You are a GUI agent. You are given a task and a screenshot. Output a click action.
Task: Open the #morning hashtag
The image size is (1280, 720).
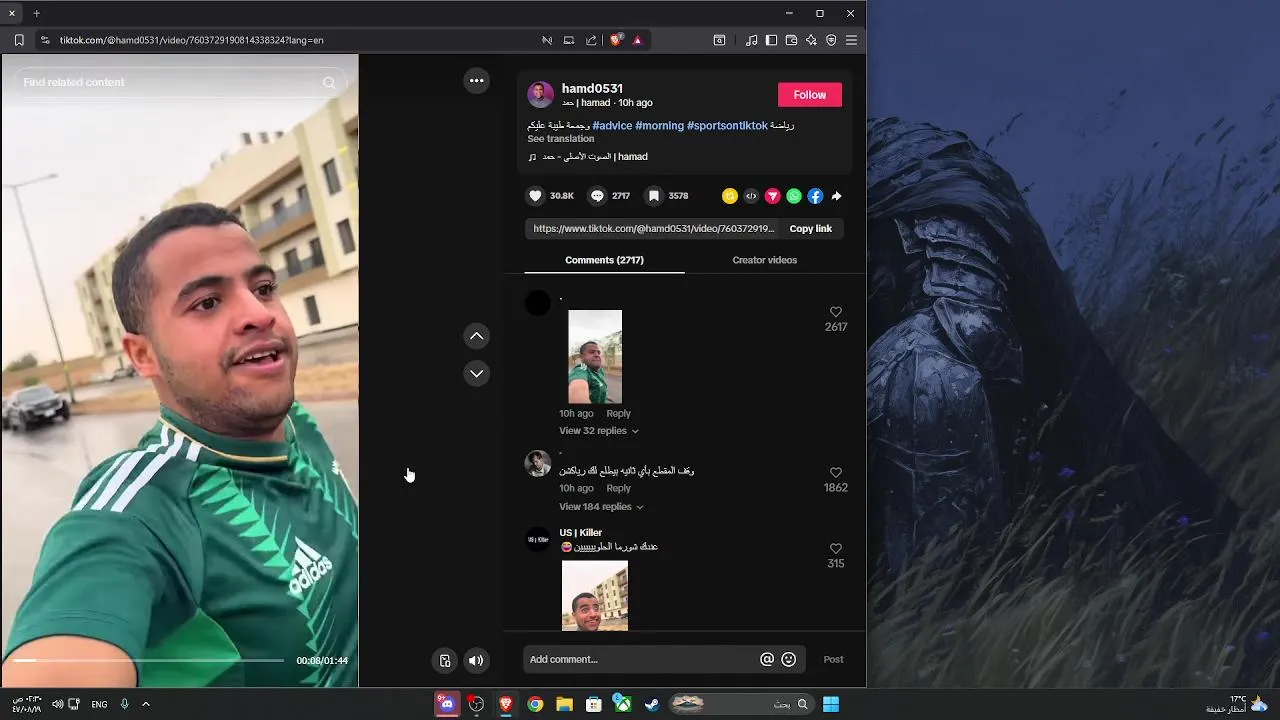[x=660, y=126]
